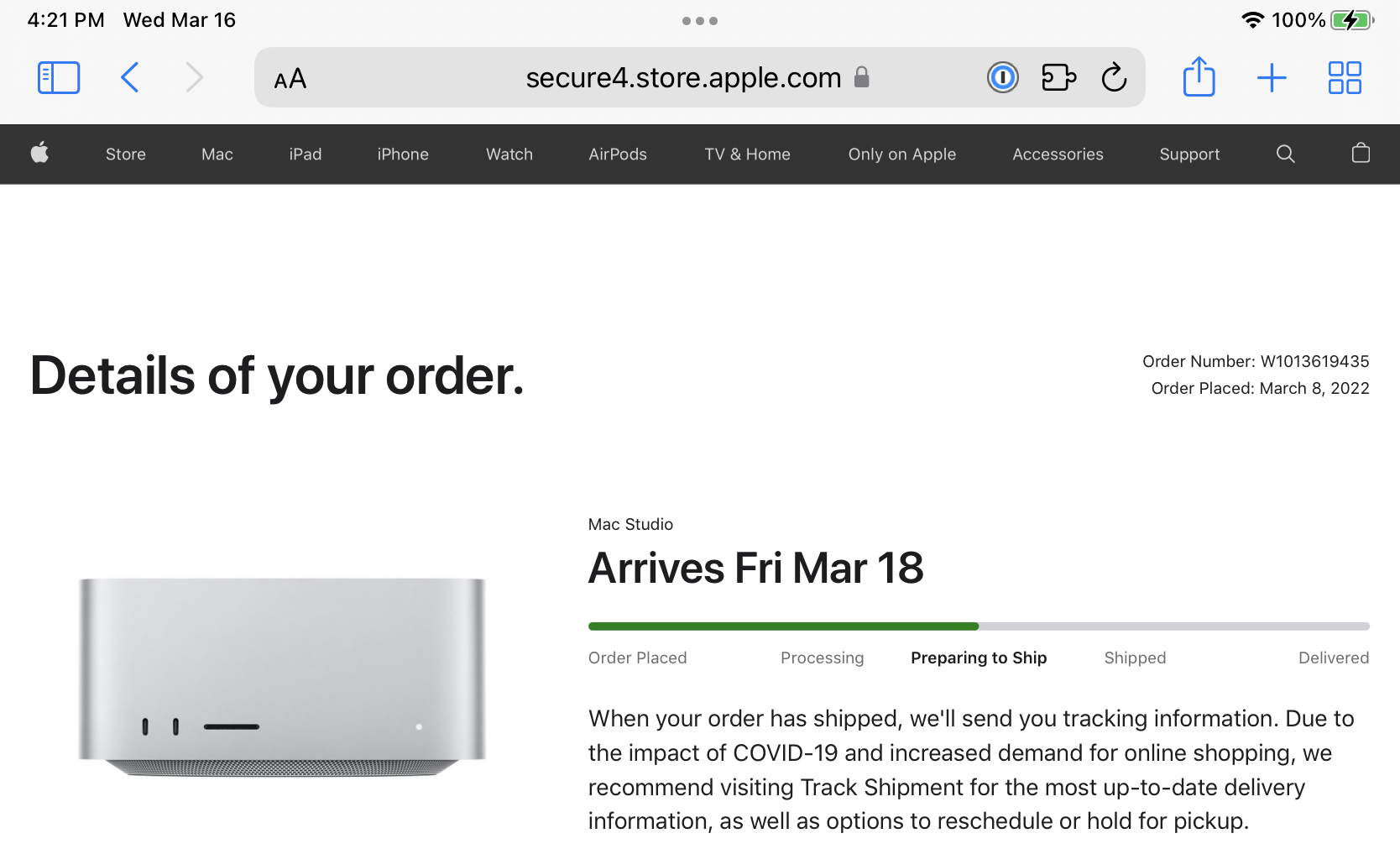This screenshot has height=849, width=1400.
Task: Search apple.com with the magnifier icon
Action: tap(1285, 154)
